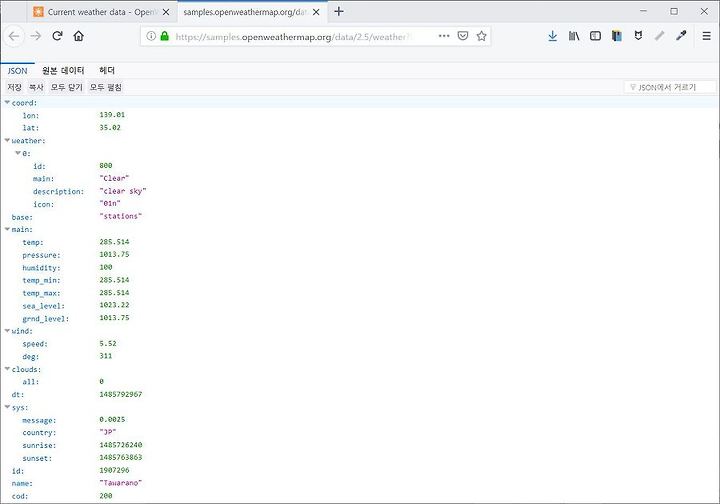Open the Firefox hamburger menu
Viewport: 720px width, 504px height.
tap(707, 36)
